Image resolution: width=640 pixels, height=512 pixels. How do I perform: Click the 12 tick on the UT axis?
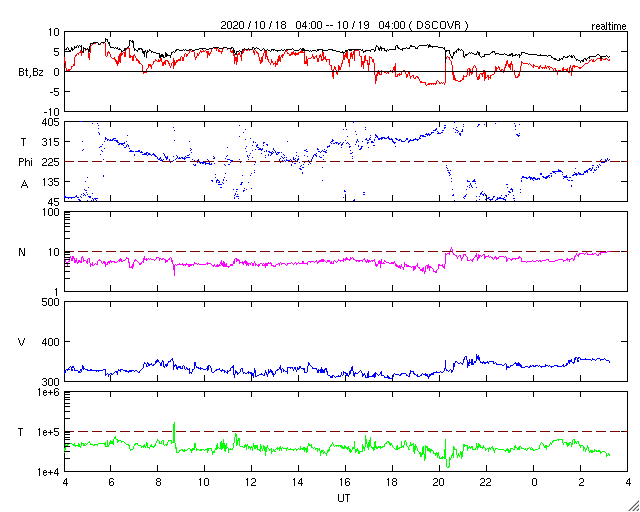coord(251,482)
